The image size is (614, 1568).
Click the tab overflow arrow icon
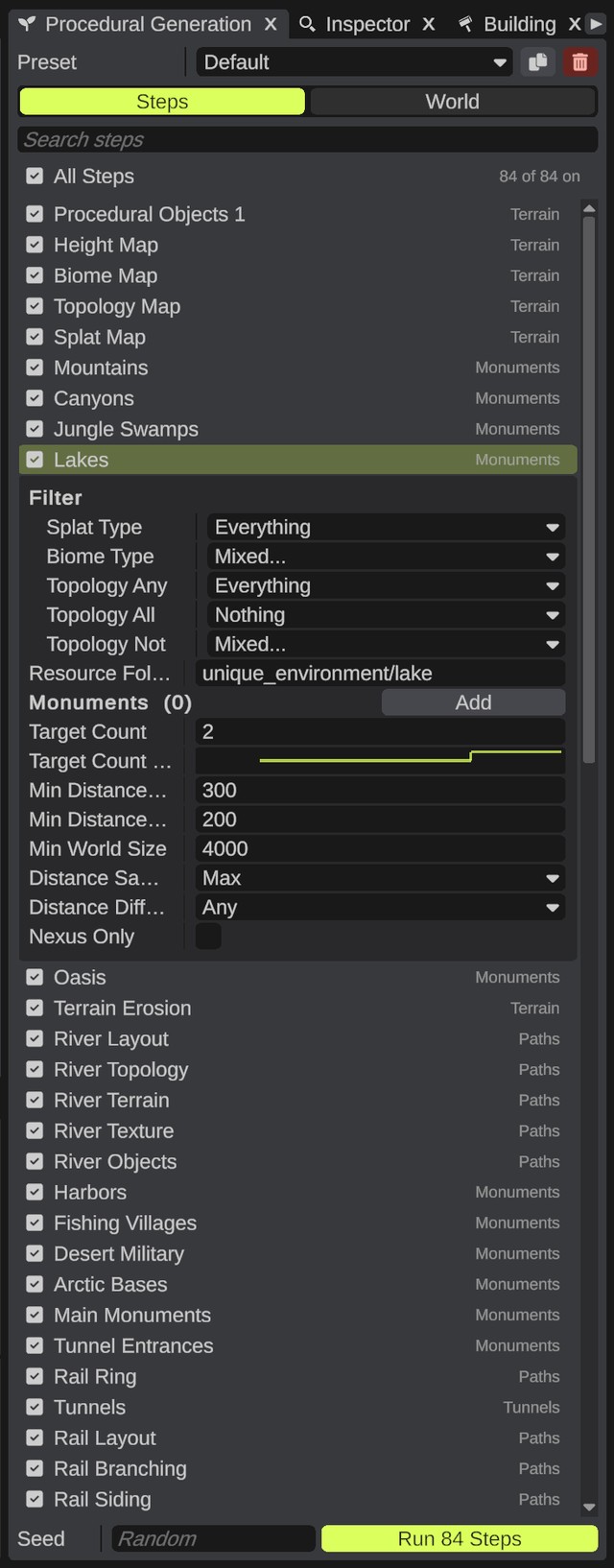coord(597,24)
